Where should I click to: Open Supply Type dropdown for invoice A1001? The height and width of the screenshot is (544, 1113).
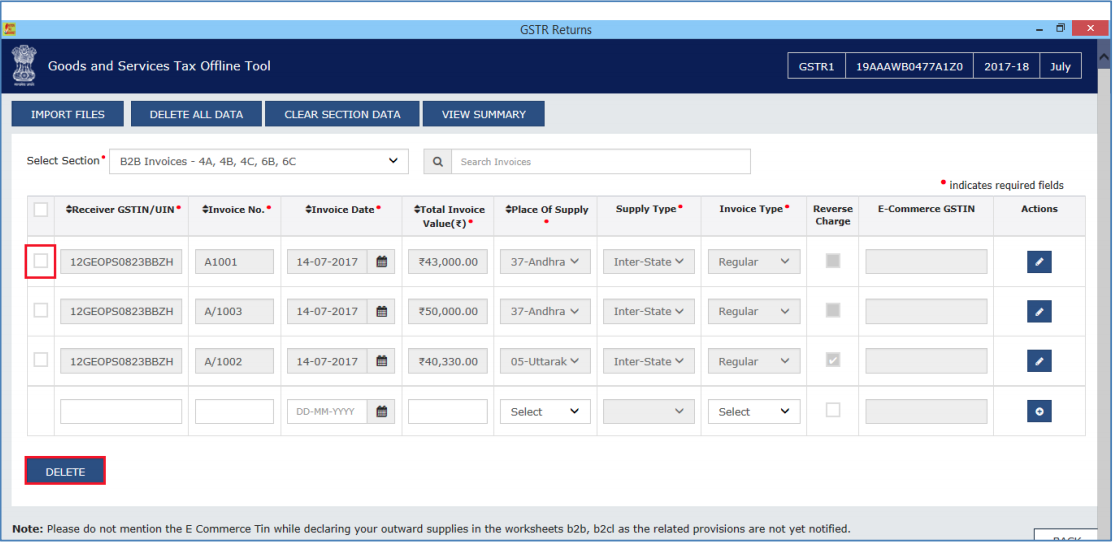649,261
